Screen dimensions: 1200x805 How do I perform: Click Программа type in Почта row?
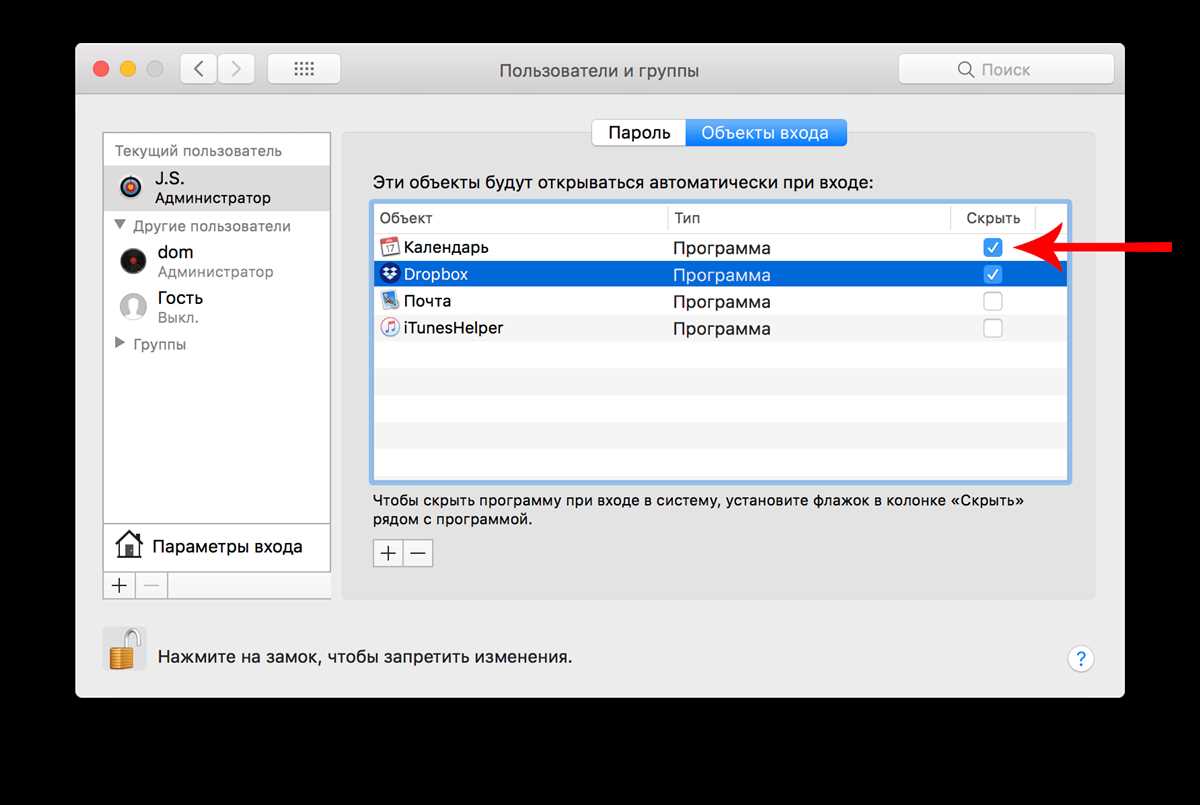(x=721, y=302)
